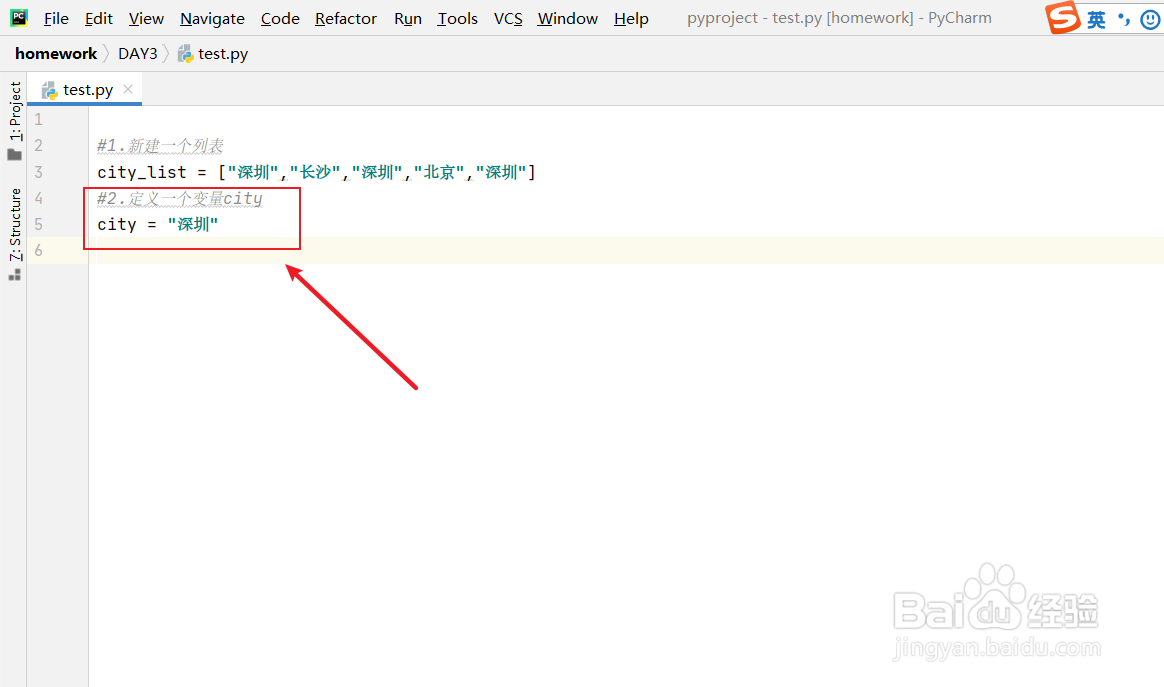Place the cursor on empty line 6
This screenshot has width=1164, height=687.
tap(626, 250)
